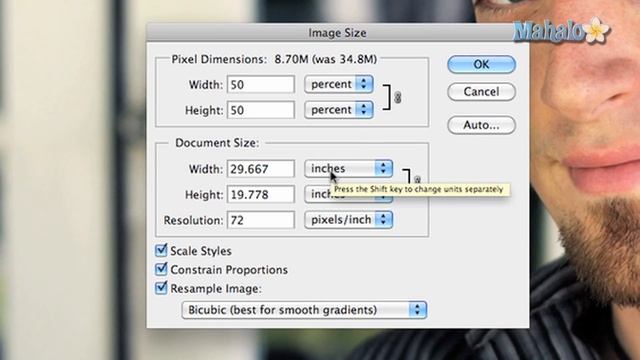Open the Pixel Dimensions Height percent dropdown

click(x=338, y=110)
